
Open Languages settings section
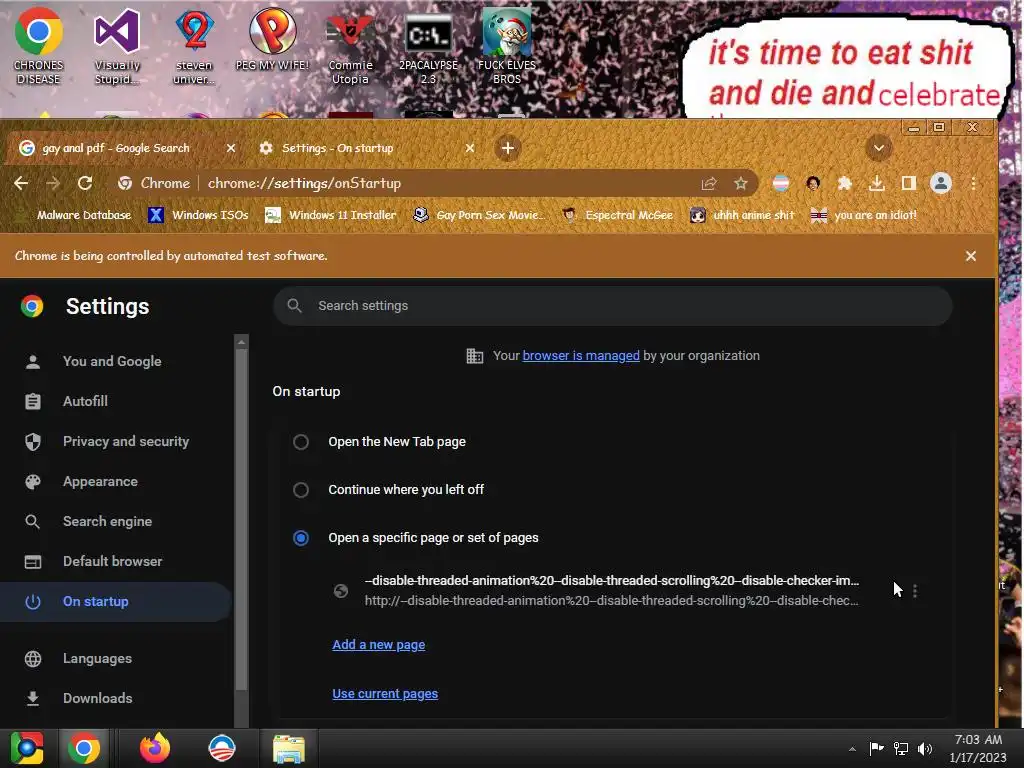pyautogui.click(x=115, y=658)
